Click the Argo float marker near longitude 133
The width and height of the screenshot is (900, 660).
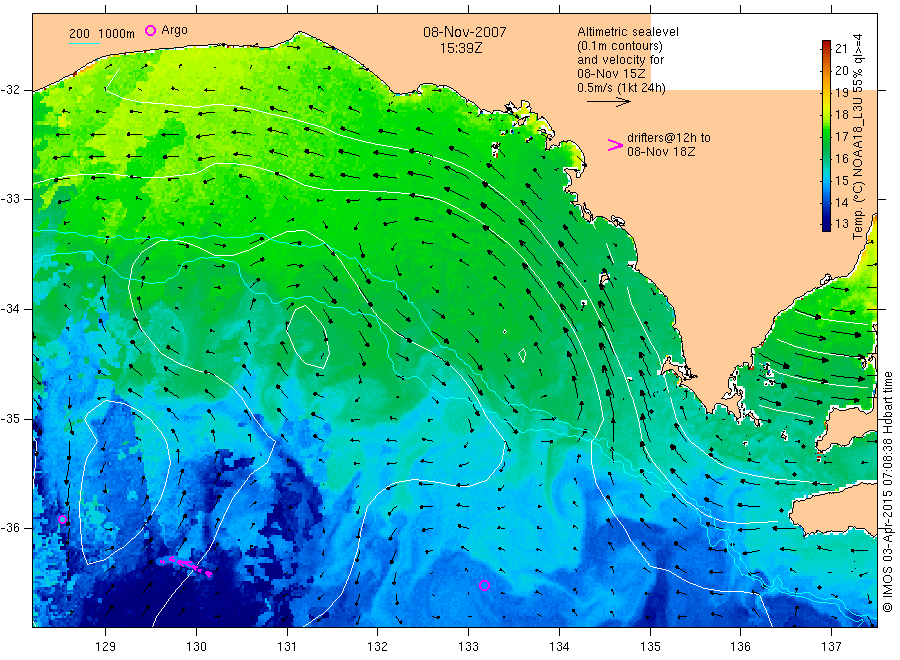(484, 585)
